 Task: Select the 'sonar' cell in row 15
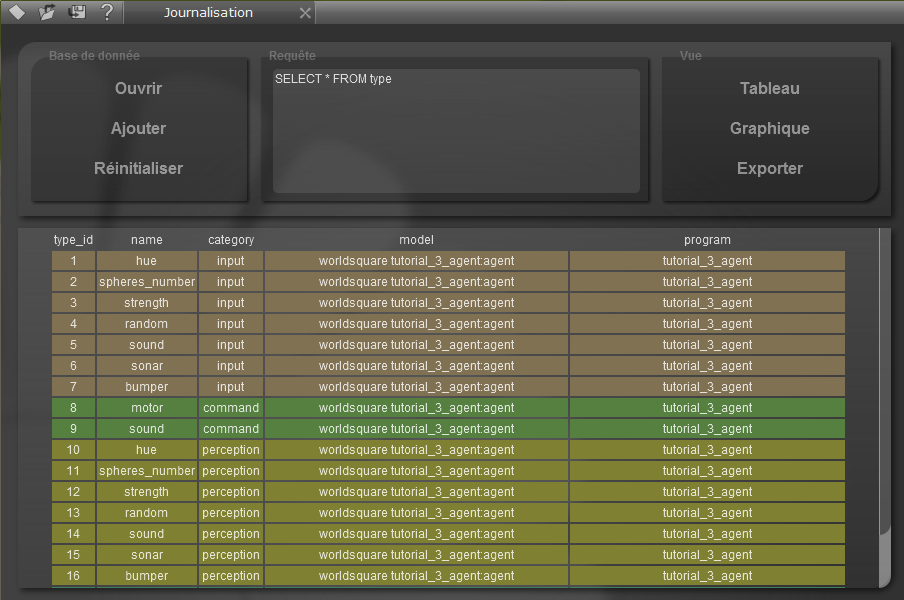click(x=146, y=555)
